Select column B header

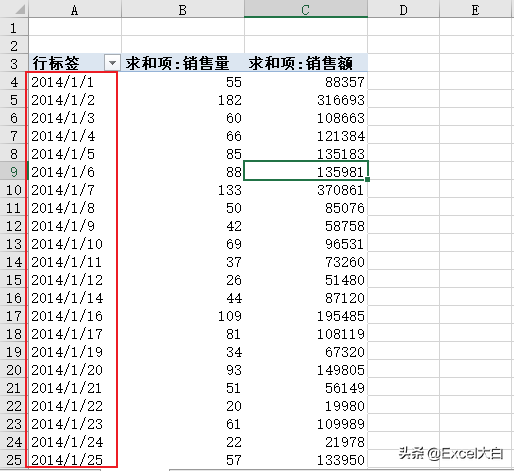(x=183, y=10)
